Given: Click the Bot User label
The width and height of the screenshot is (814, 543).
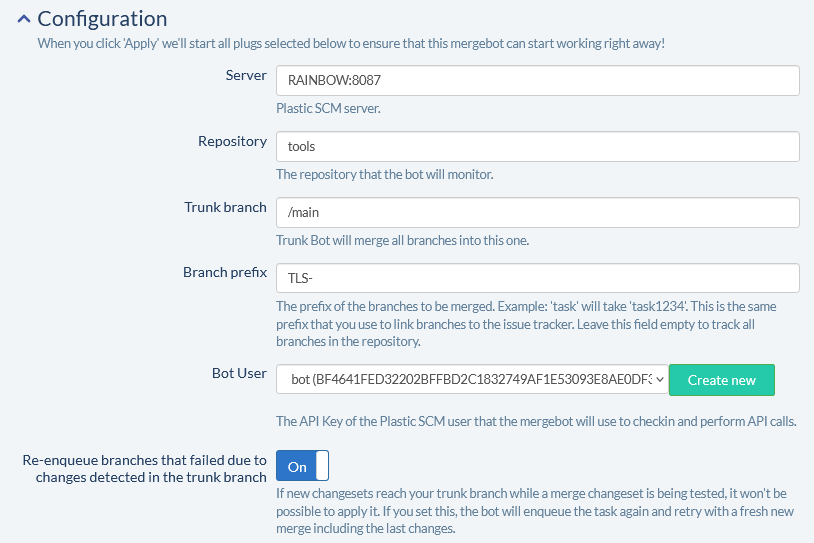Looking at the screenshot, I should tap(239, 374).
